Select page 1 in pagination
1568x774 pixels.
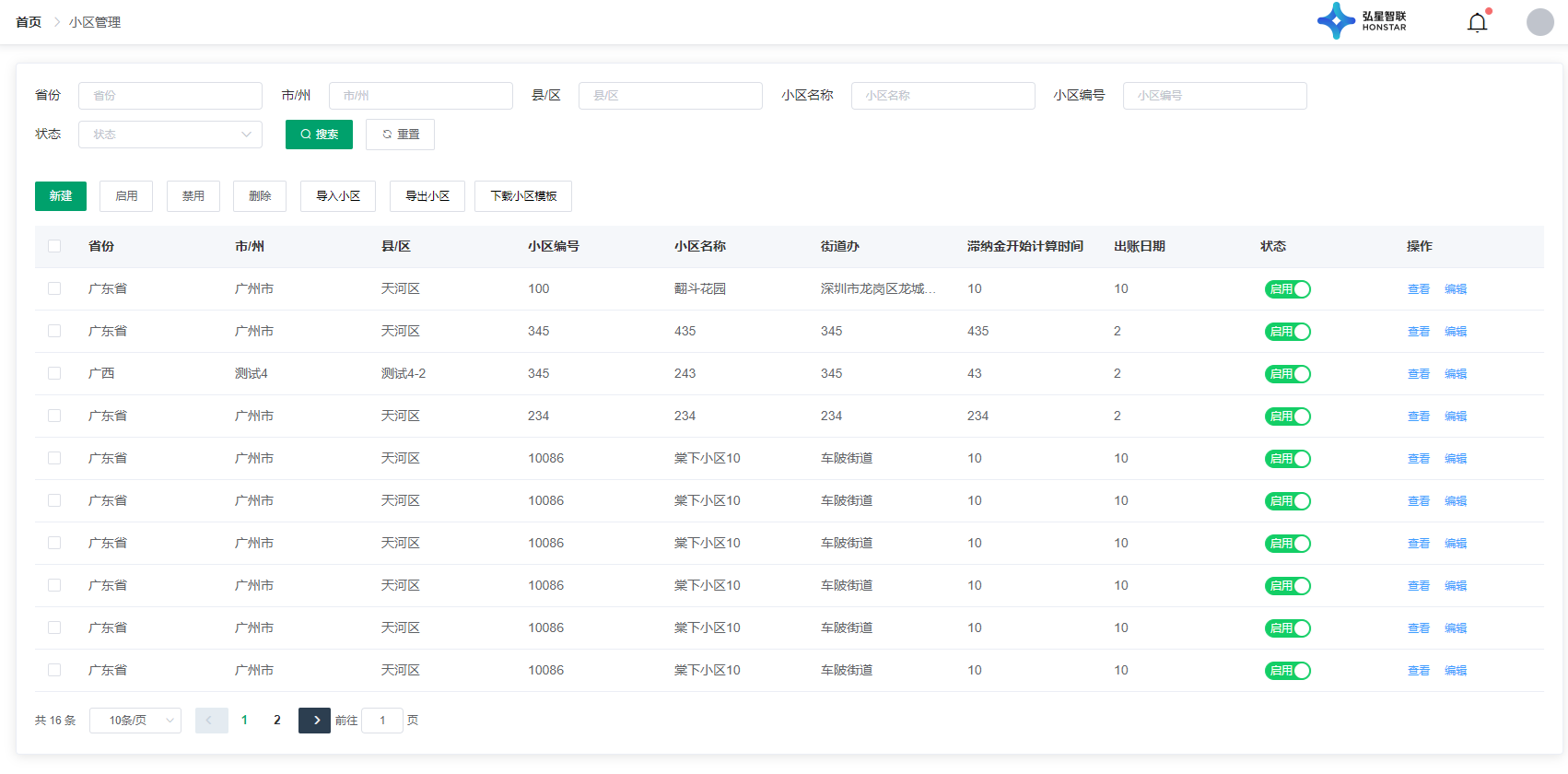(244, 721)
